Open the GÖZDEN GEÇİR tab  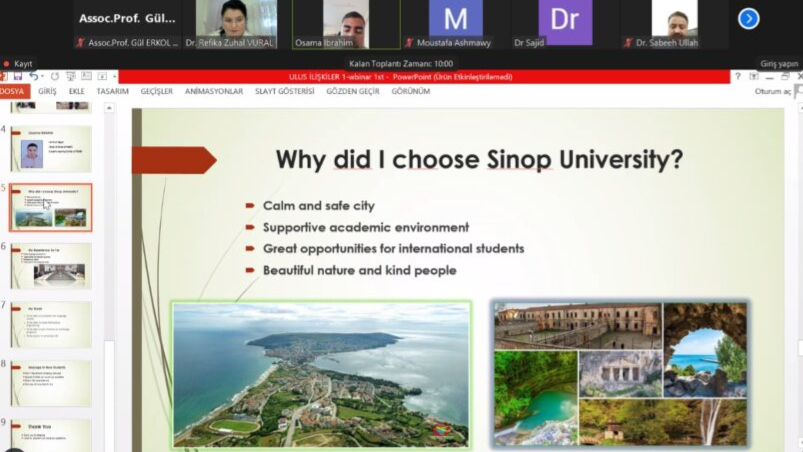(x=353, y=91)
